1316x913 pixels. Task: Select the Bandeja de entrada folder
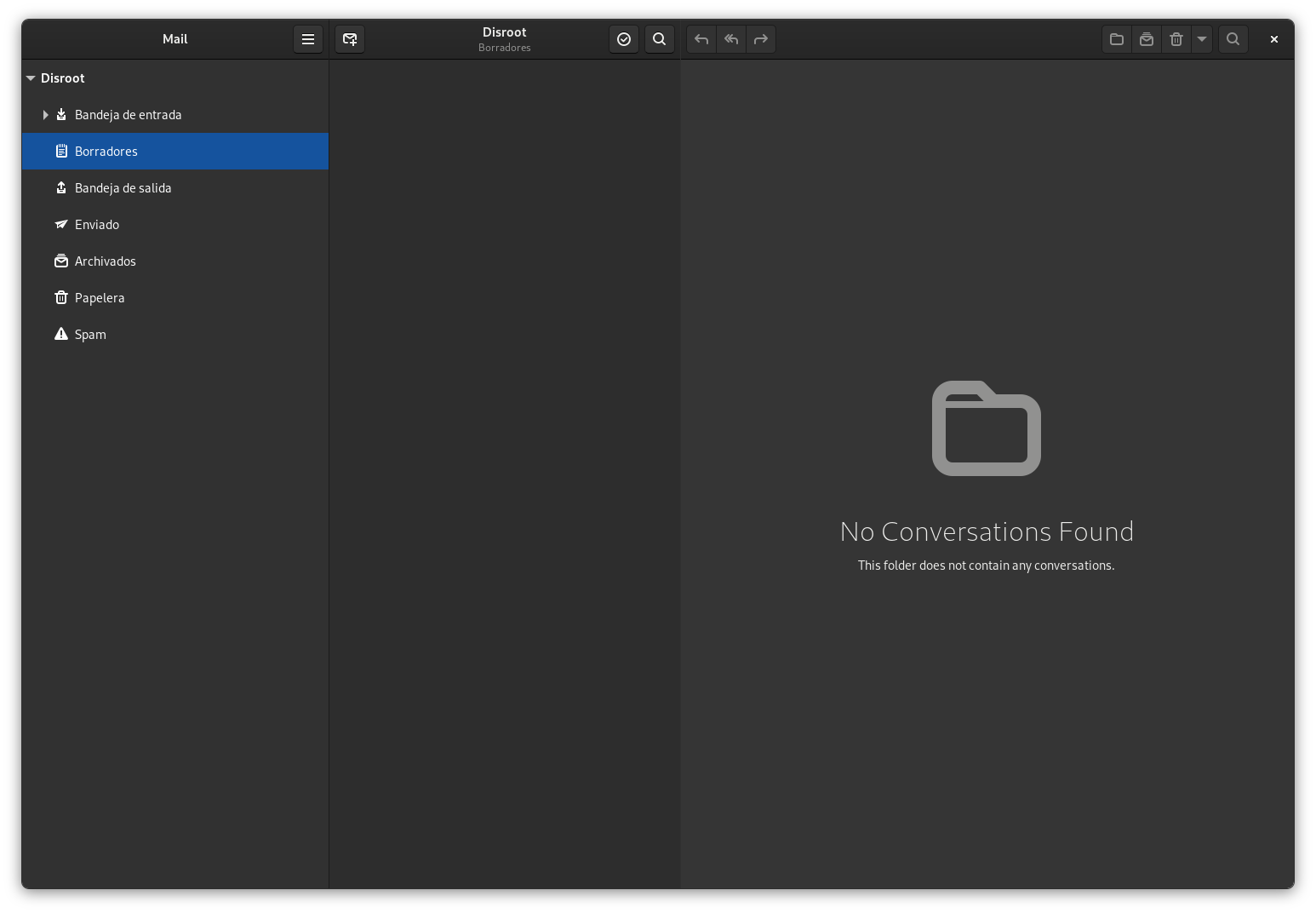175,115
